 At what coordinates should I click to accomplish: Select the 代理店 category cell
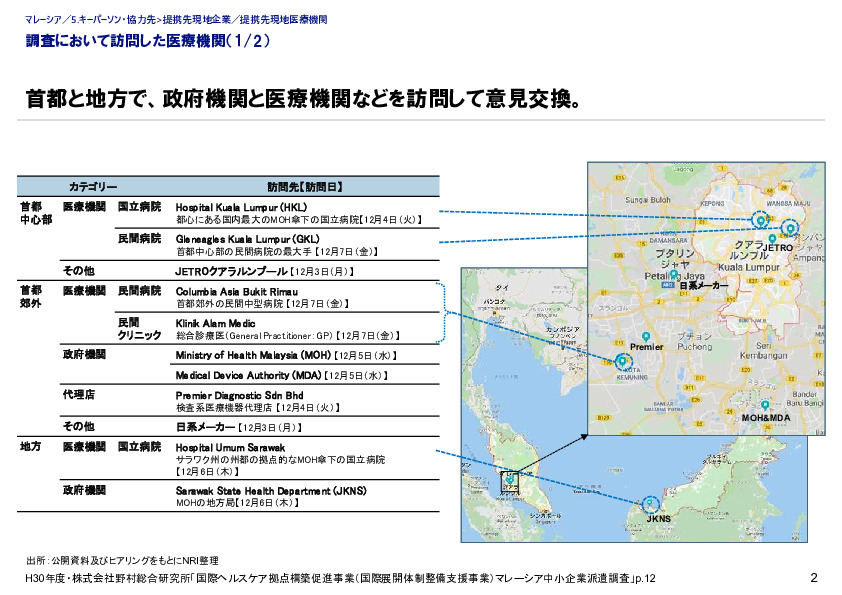(x=79, y=395)
